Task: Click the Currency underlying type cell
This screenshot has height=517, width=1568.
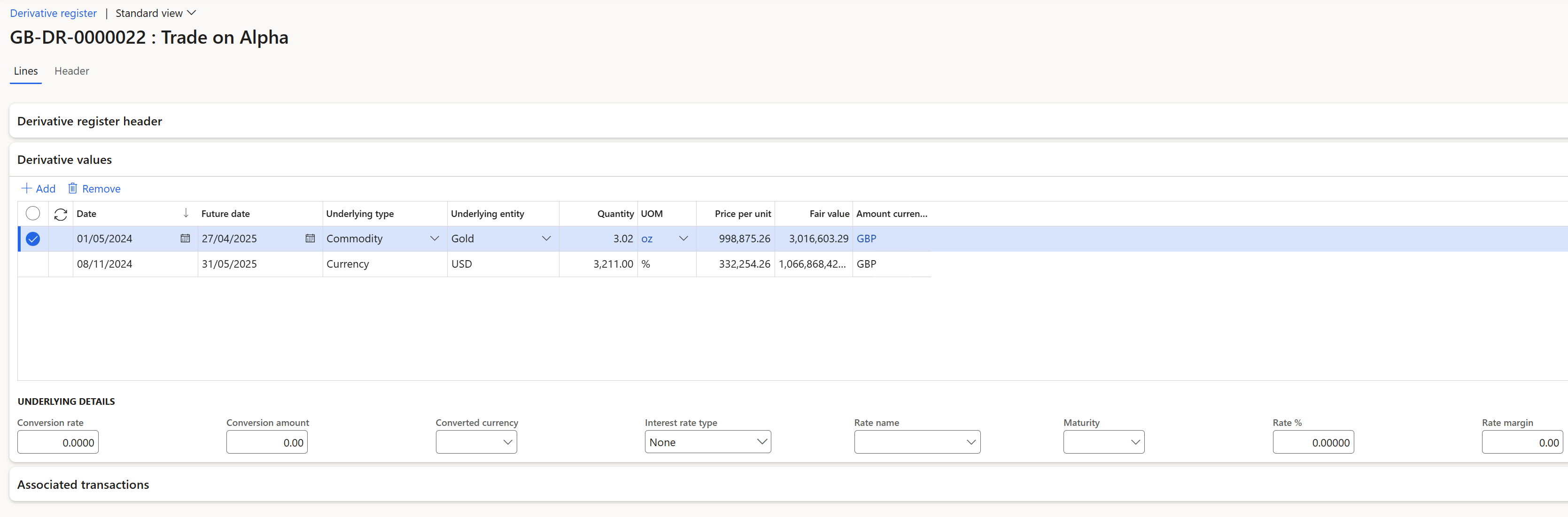Action: 385,264
